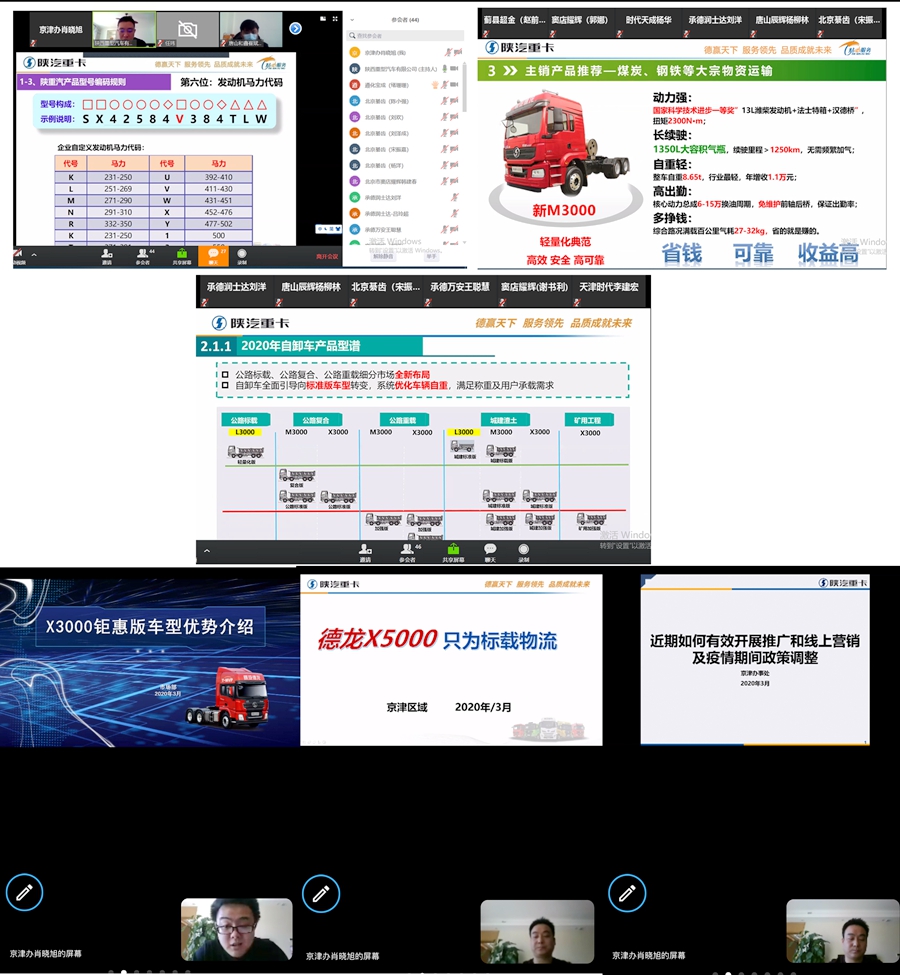Collapse the participants panel using its header chevron
This screenshot has width=900, height=975.
(351, 19)
